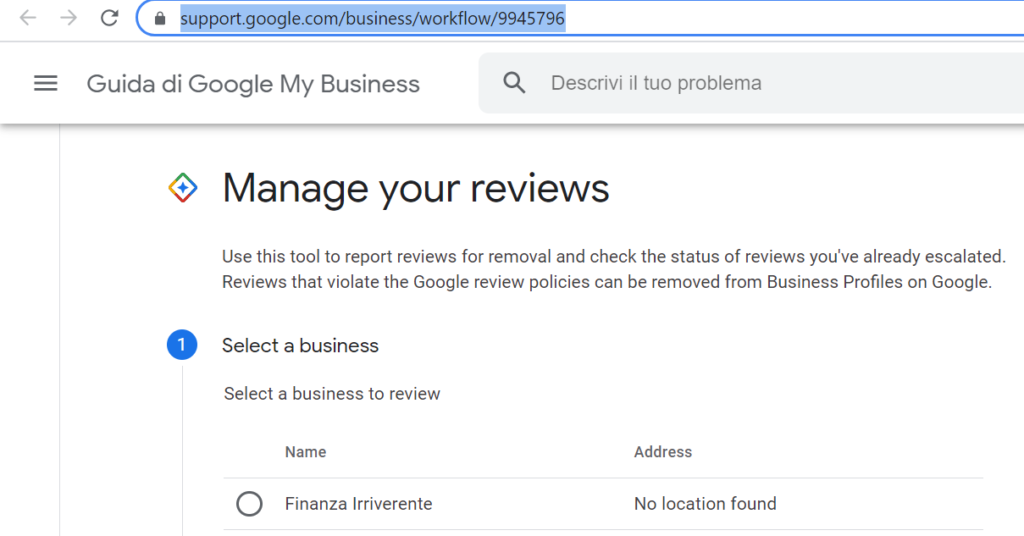This screenshot has height=536, width=1024.
Task: Click the 'No location found' address cell
Action: point(704,504)
